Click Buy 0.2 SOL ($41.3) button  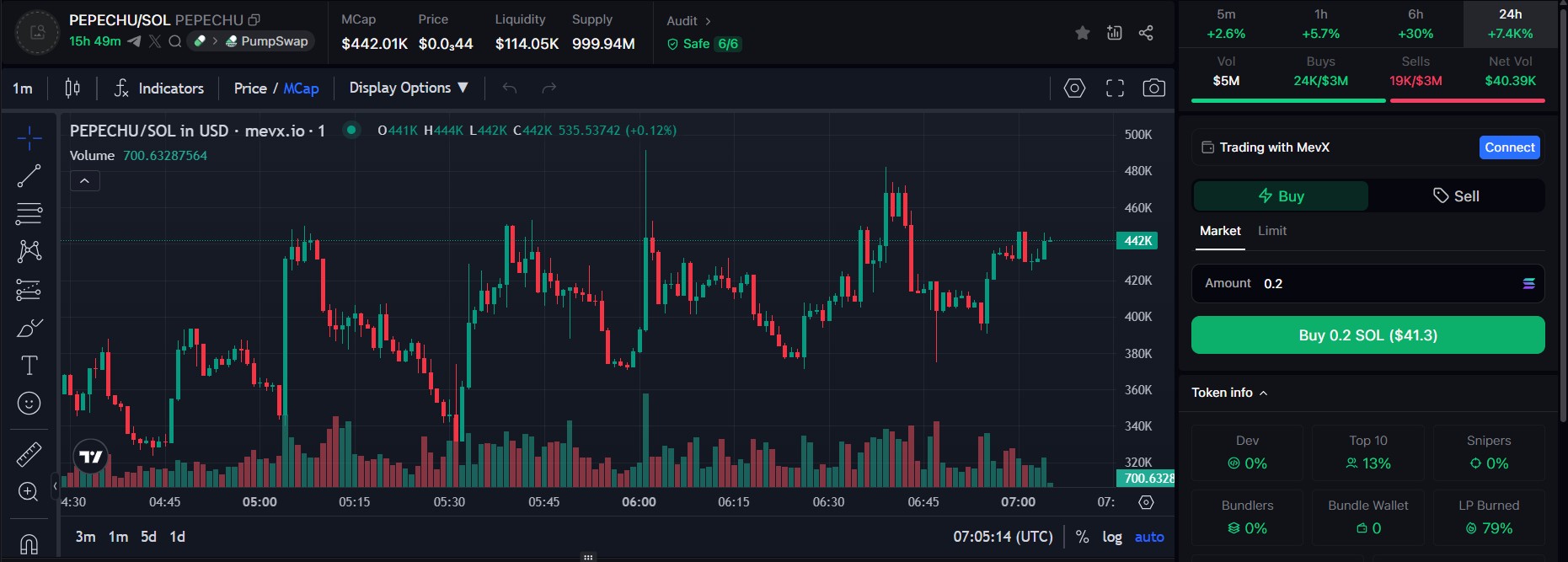click(1367, 335)
